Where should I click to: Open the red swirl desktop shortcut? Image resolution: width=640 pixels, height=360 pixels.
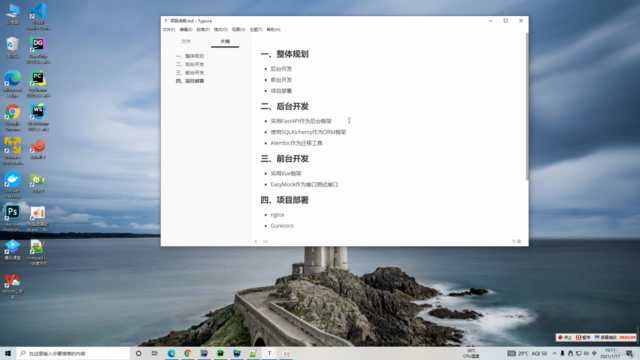pos(38,149)
